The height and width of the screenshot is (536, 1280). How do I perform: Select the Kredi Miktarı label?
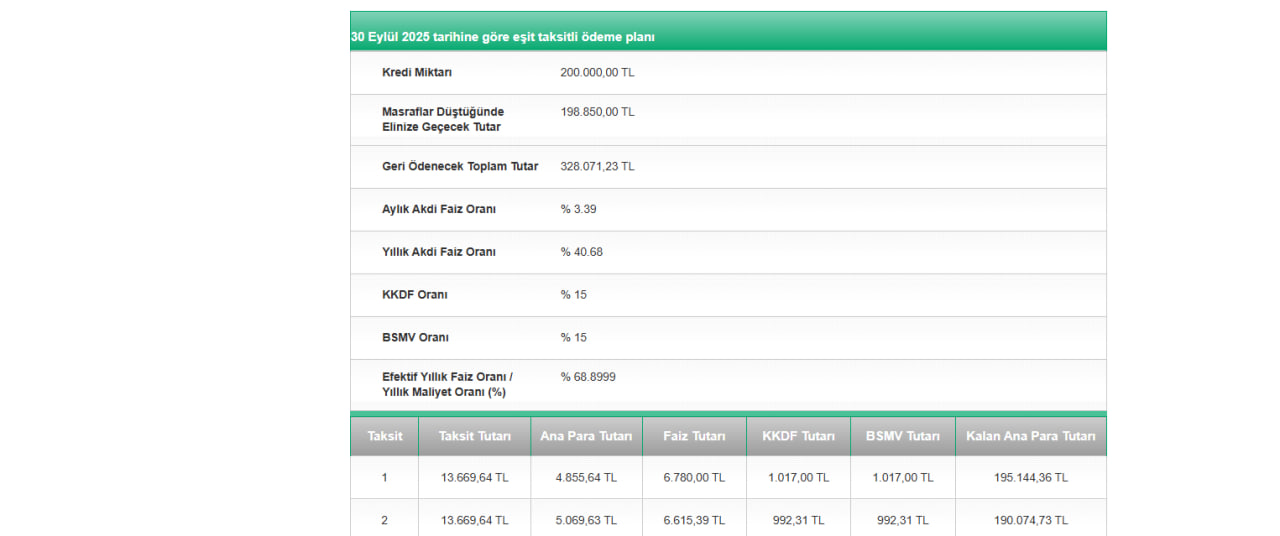click(417, 73)
